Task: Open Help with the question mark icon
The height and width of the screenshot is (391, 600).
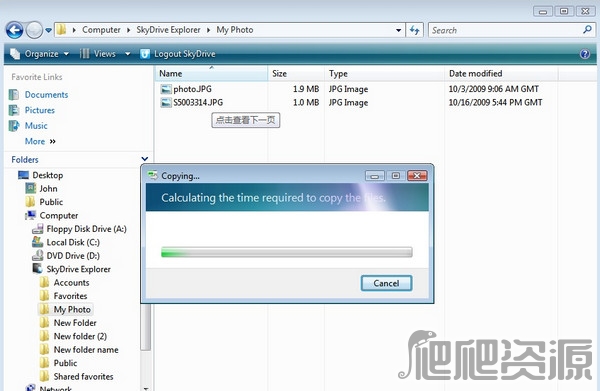Action: 585,54
